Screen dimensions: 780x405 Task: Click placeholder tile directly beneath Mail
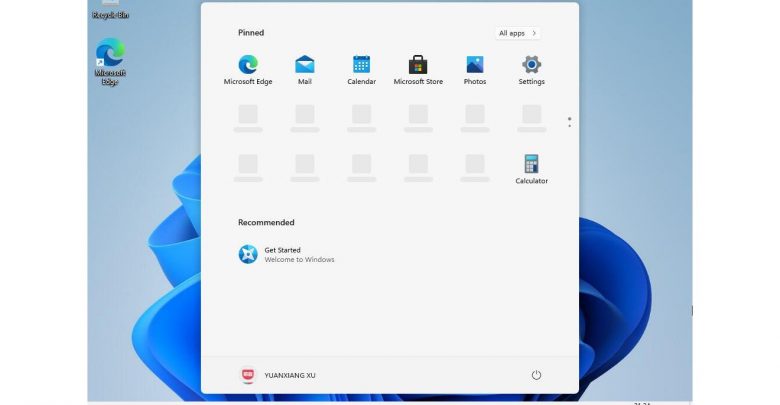tap(305, 116)
